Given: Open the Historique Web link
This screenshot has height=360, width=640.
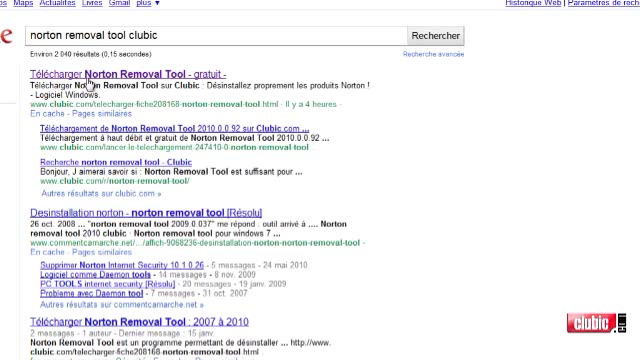Looking at the screenshot, I should point(533,3).
